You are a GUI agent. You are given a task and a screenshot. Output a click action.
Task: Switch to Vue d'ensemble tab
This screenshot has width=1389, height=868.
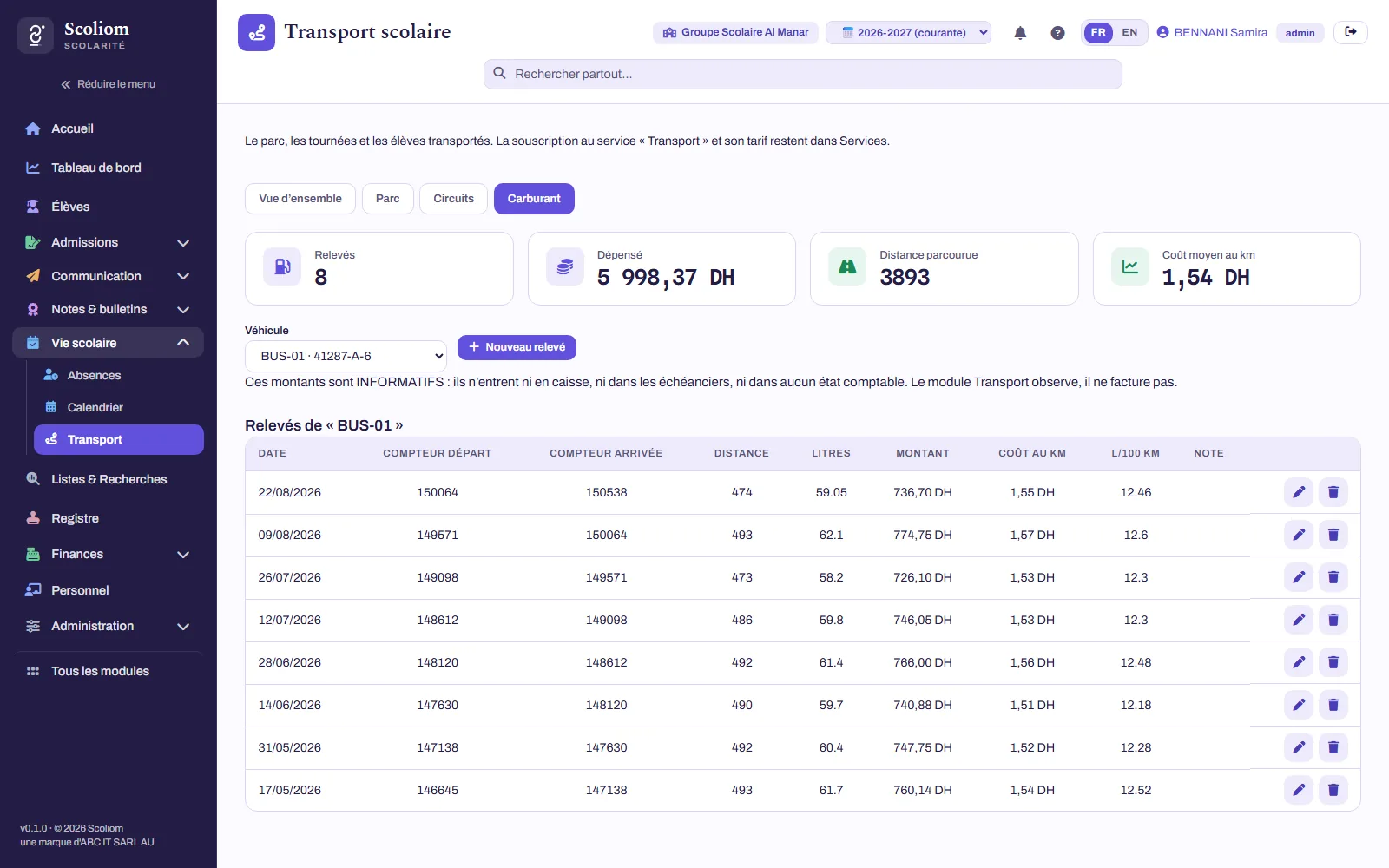(x=300, y=199)
